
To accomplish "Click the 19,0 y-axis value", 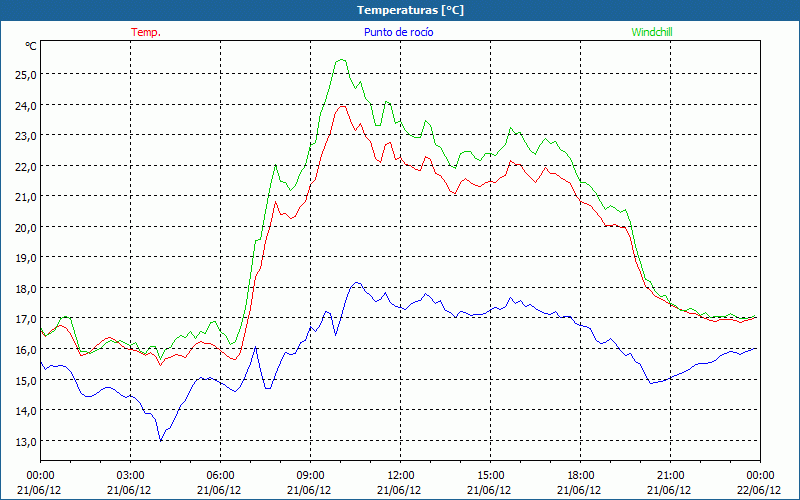I will click(25, 258).
